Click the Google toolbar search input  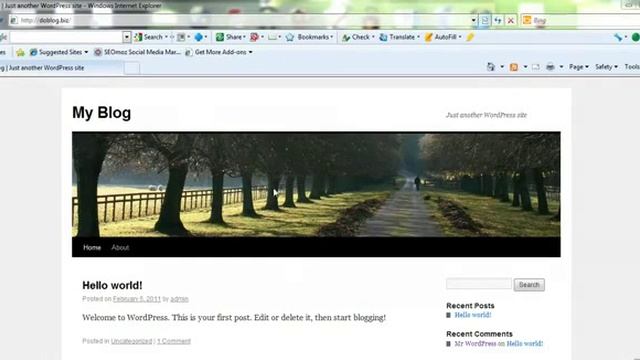[66, 37]
